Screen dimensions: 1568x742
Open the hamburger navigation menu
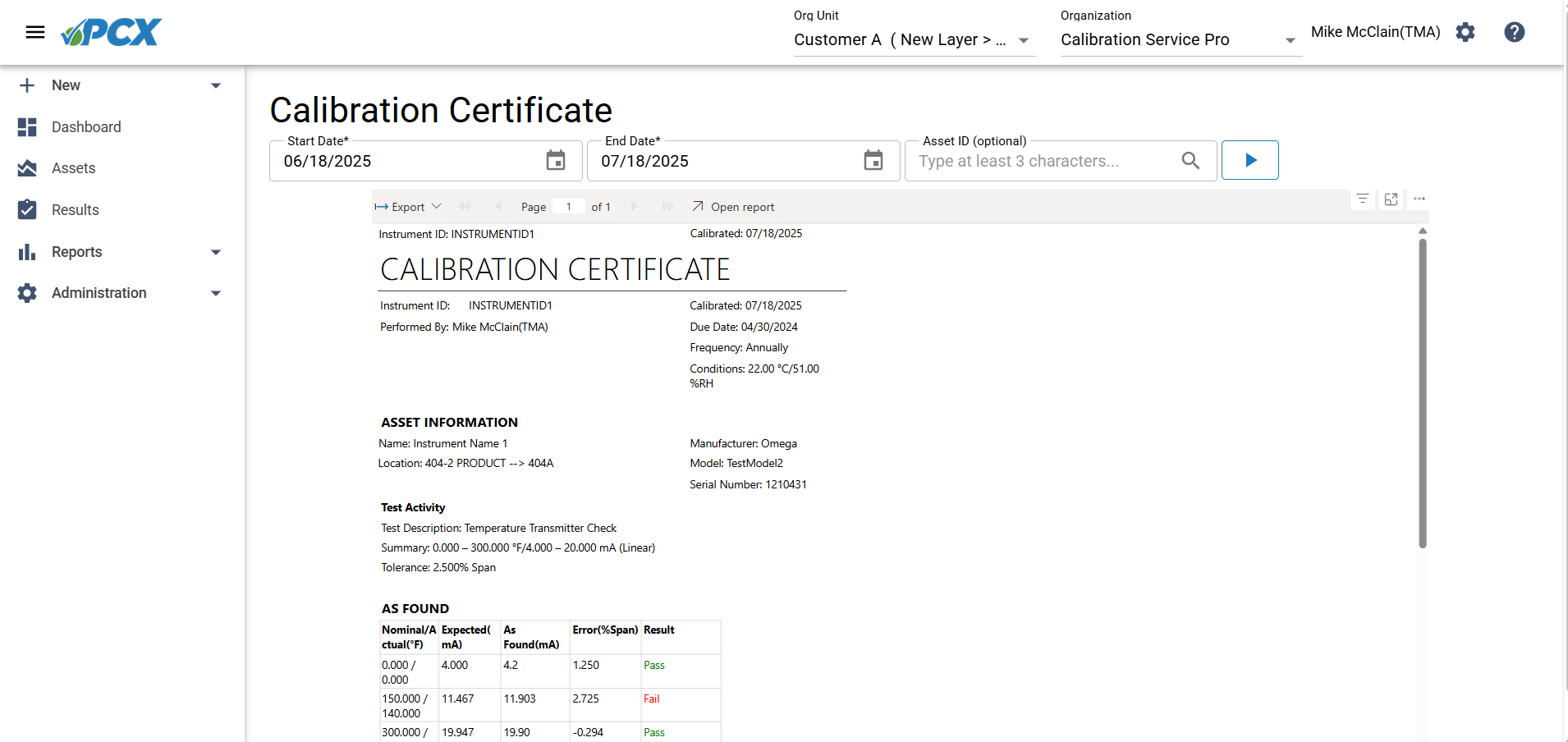point(34,32)
